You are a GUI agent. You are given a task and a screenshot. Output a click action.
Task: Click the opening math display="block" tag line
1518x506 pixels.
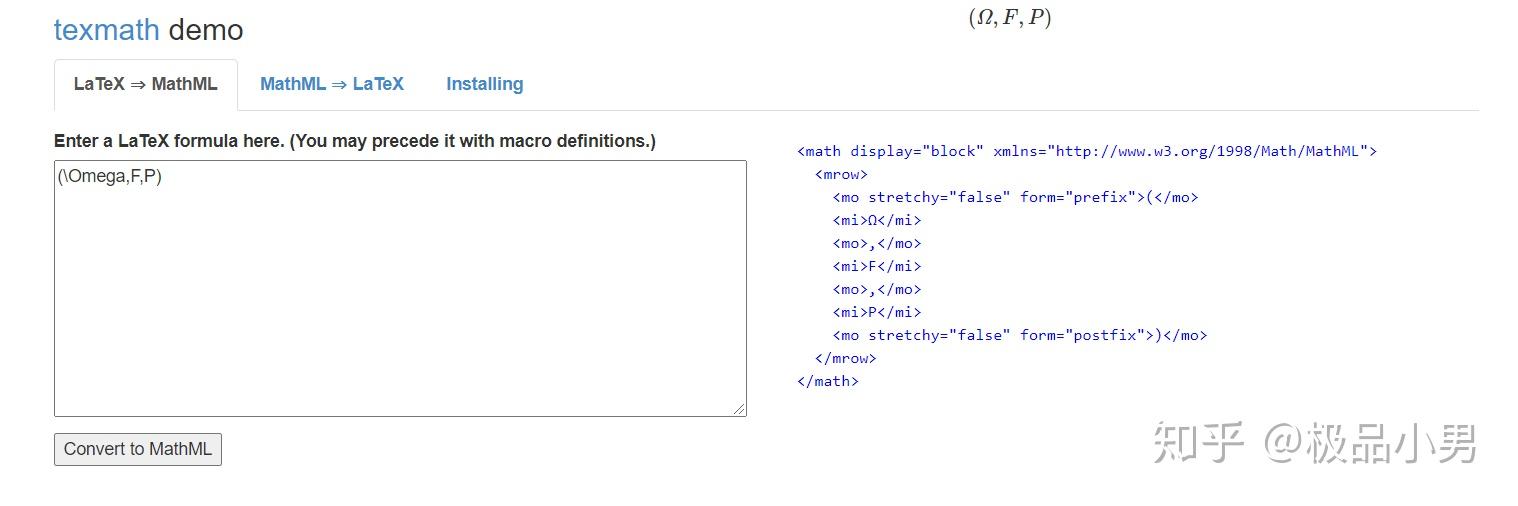tap(1086, 151)
